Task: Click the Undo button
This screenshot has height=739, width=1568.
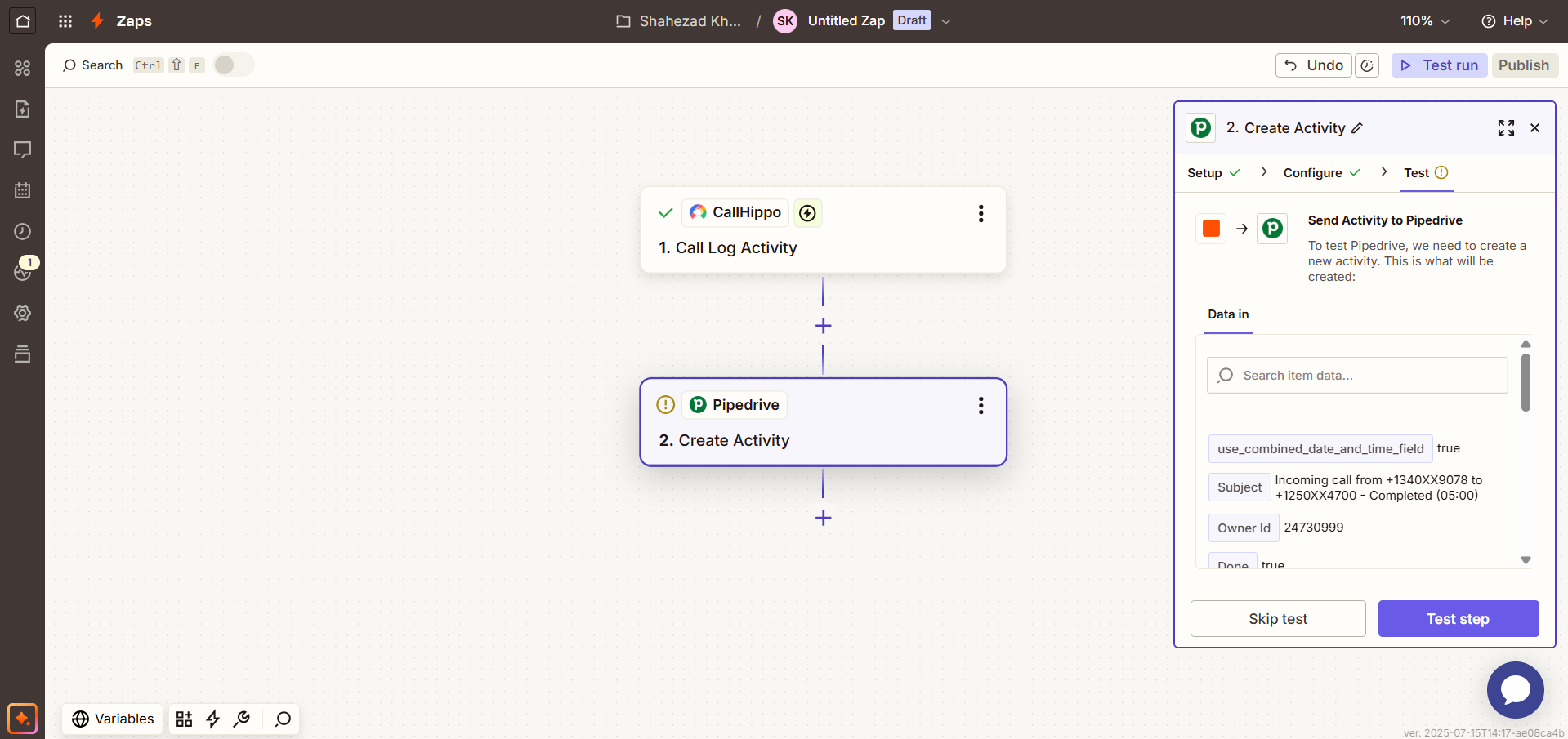Action: click(1313, 65)
